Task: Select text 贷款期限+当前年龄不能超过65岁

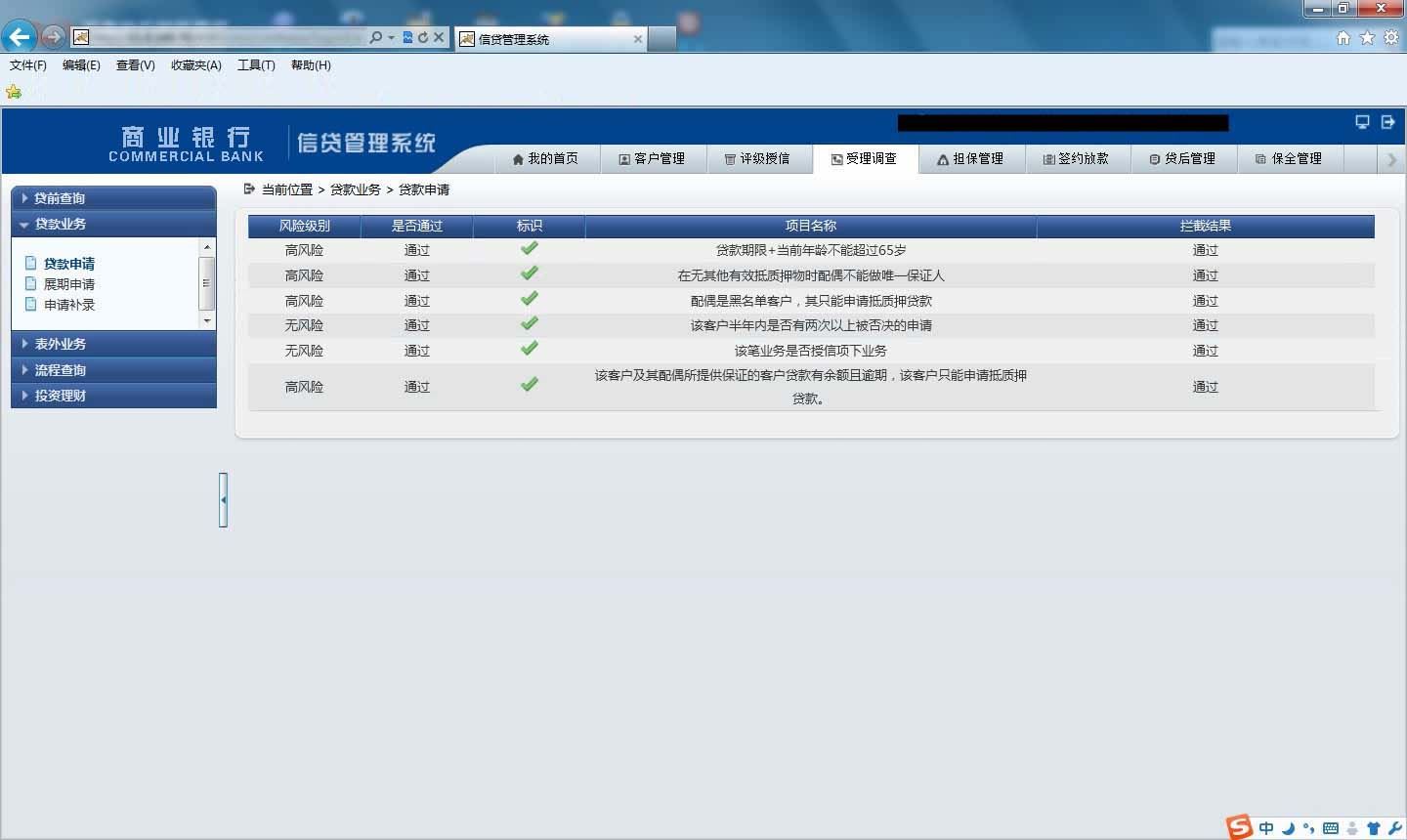Action: pyautogui.click(x=811, y=250)
